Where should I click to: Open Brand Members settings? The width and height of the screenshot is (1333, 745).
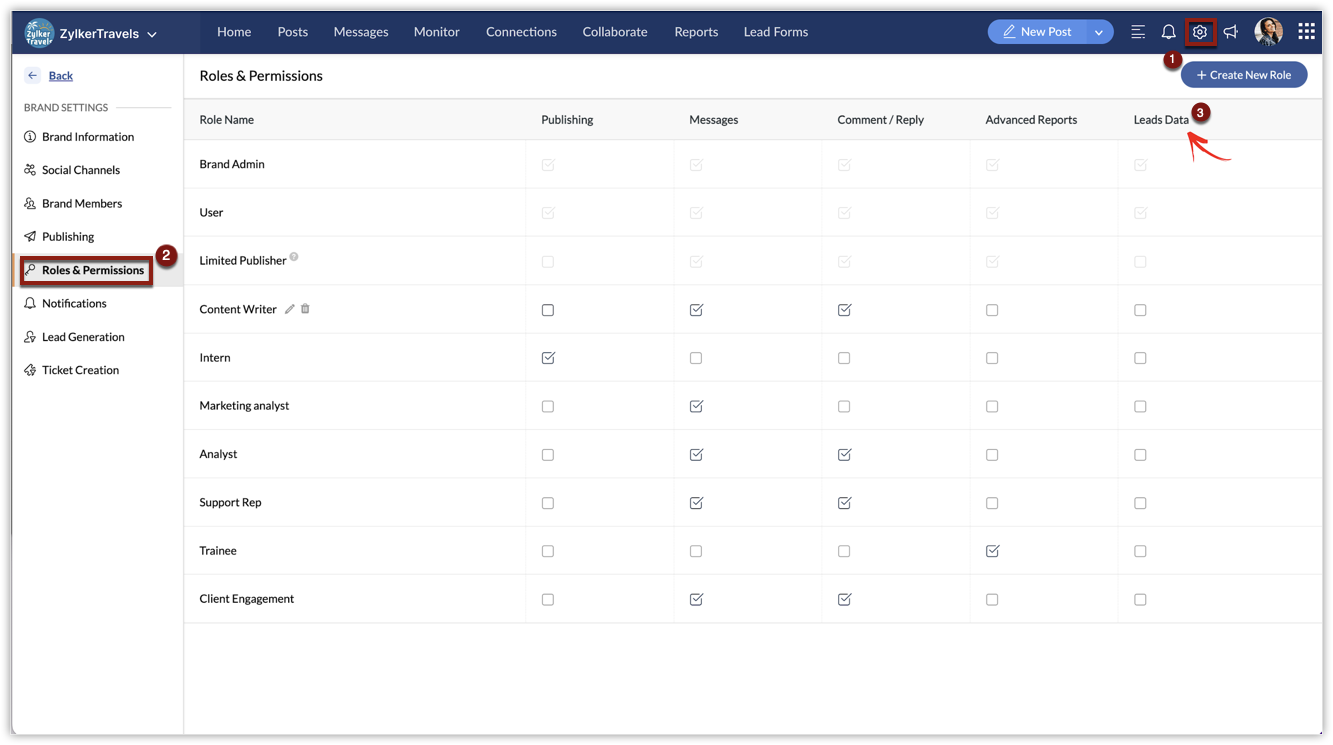tap(82, 204)
